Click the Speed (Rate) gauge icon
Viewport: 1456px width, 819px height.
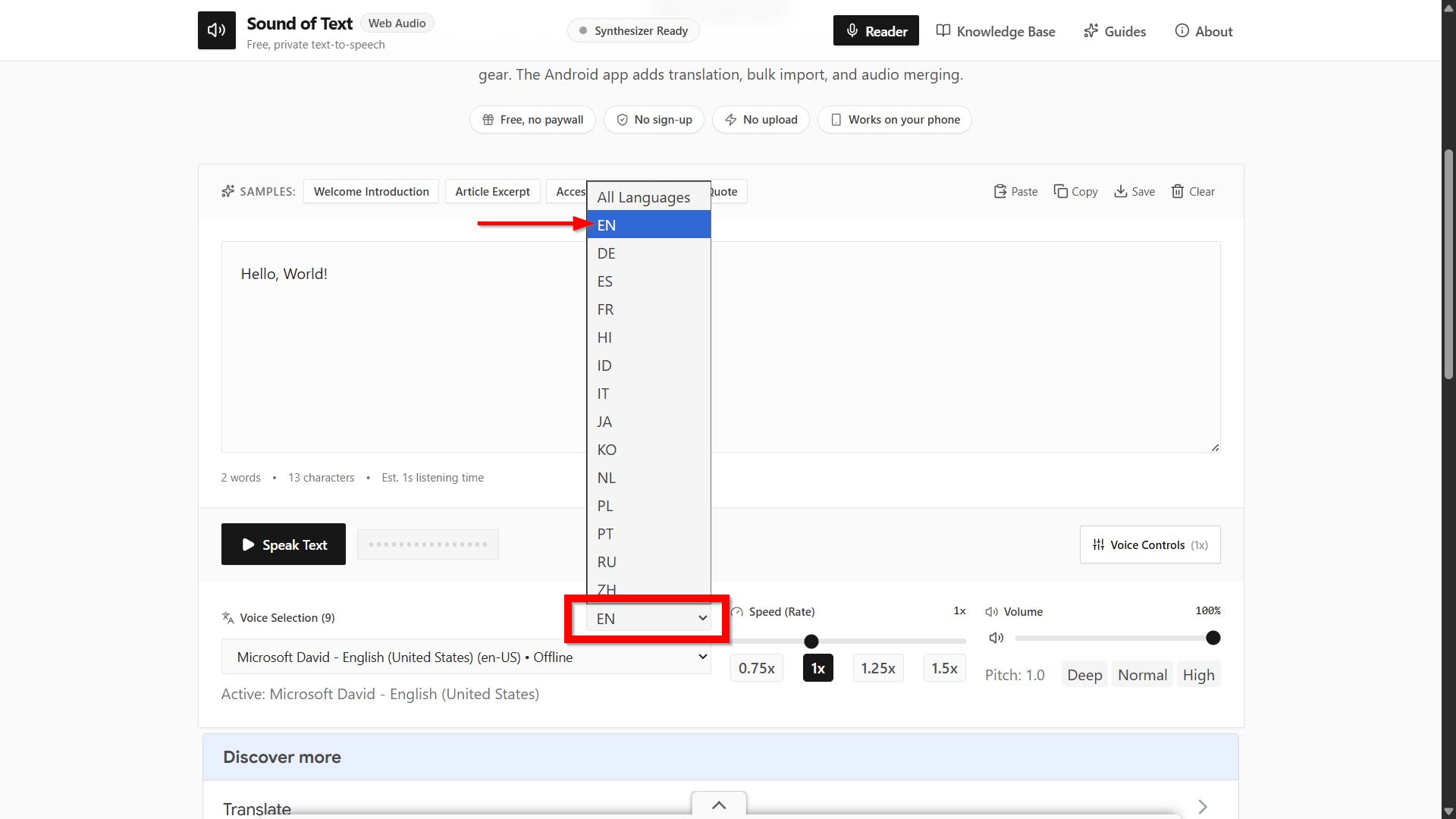737,612
